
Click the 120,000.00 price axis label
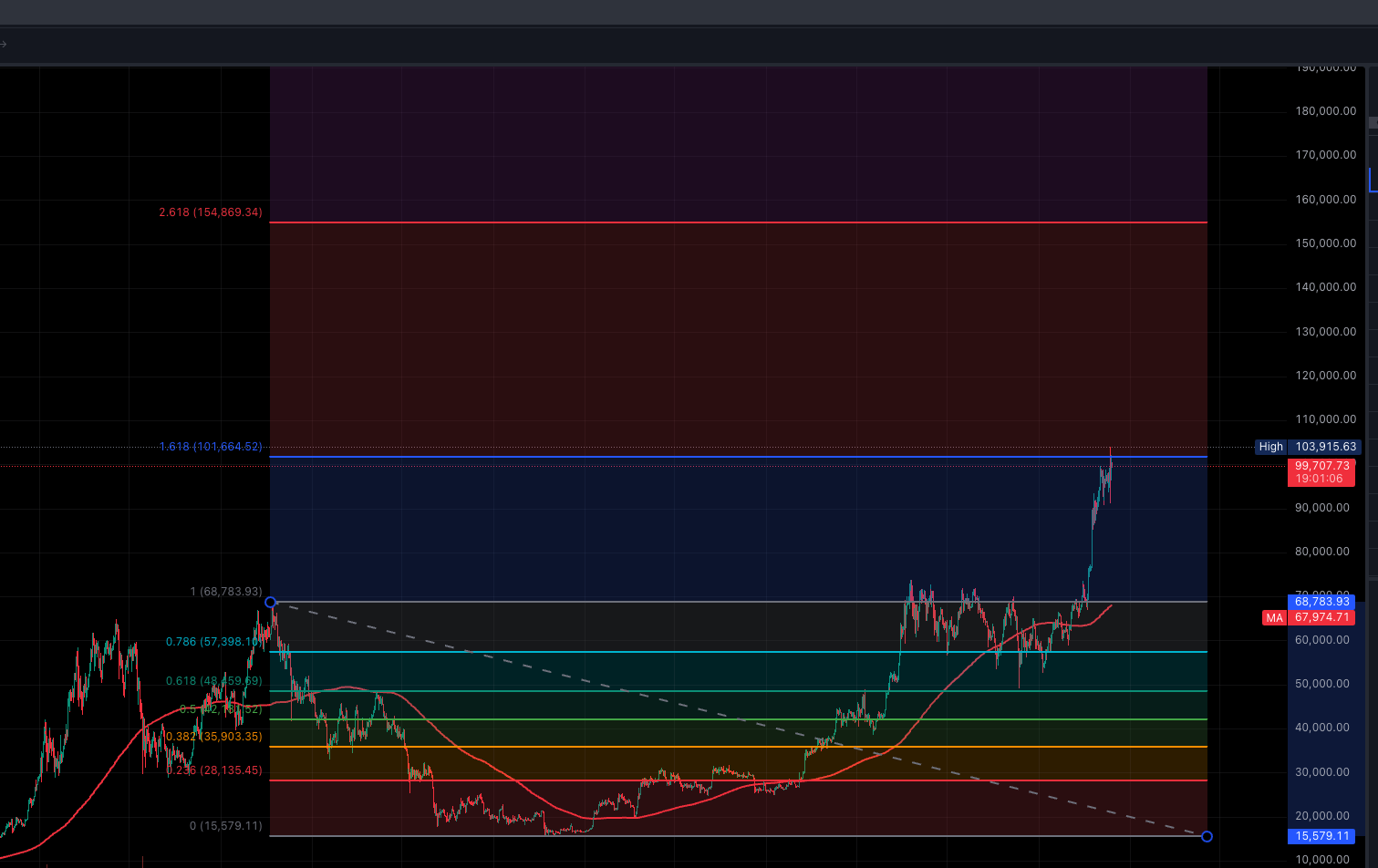1326,376
